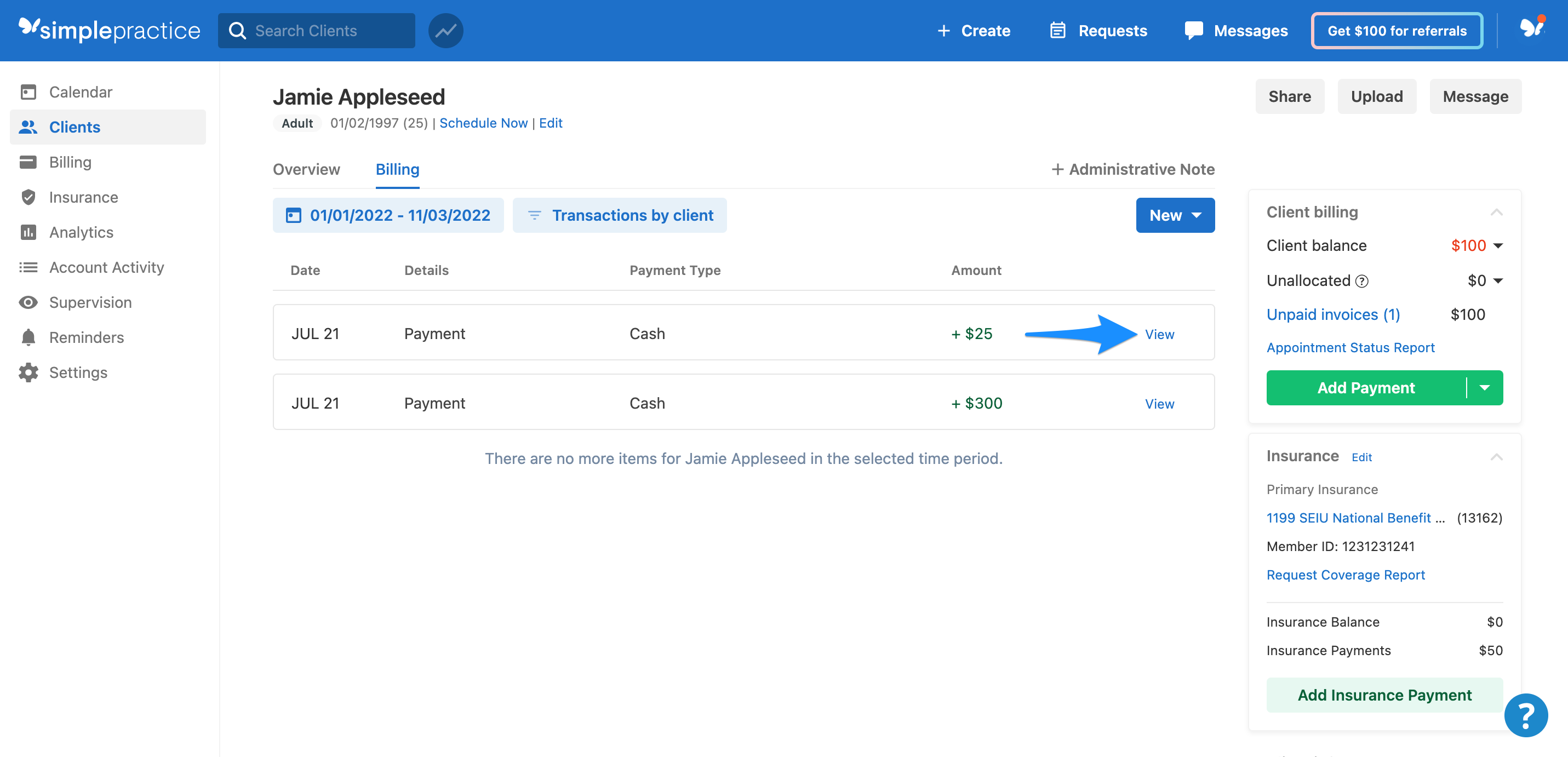The width and height of the screenshot is (1568, 757).
Task: Open the Supervision section
Action: (90, 302)
